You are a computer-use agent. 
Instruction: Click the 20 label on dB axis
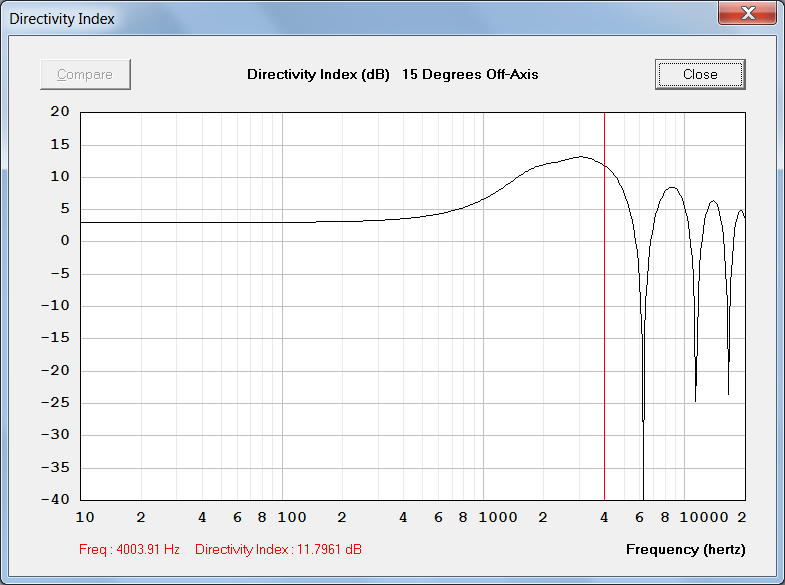(x=60, y=112)
